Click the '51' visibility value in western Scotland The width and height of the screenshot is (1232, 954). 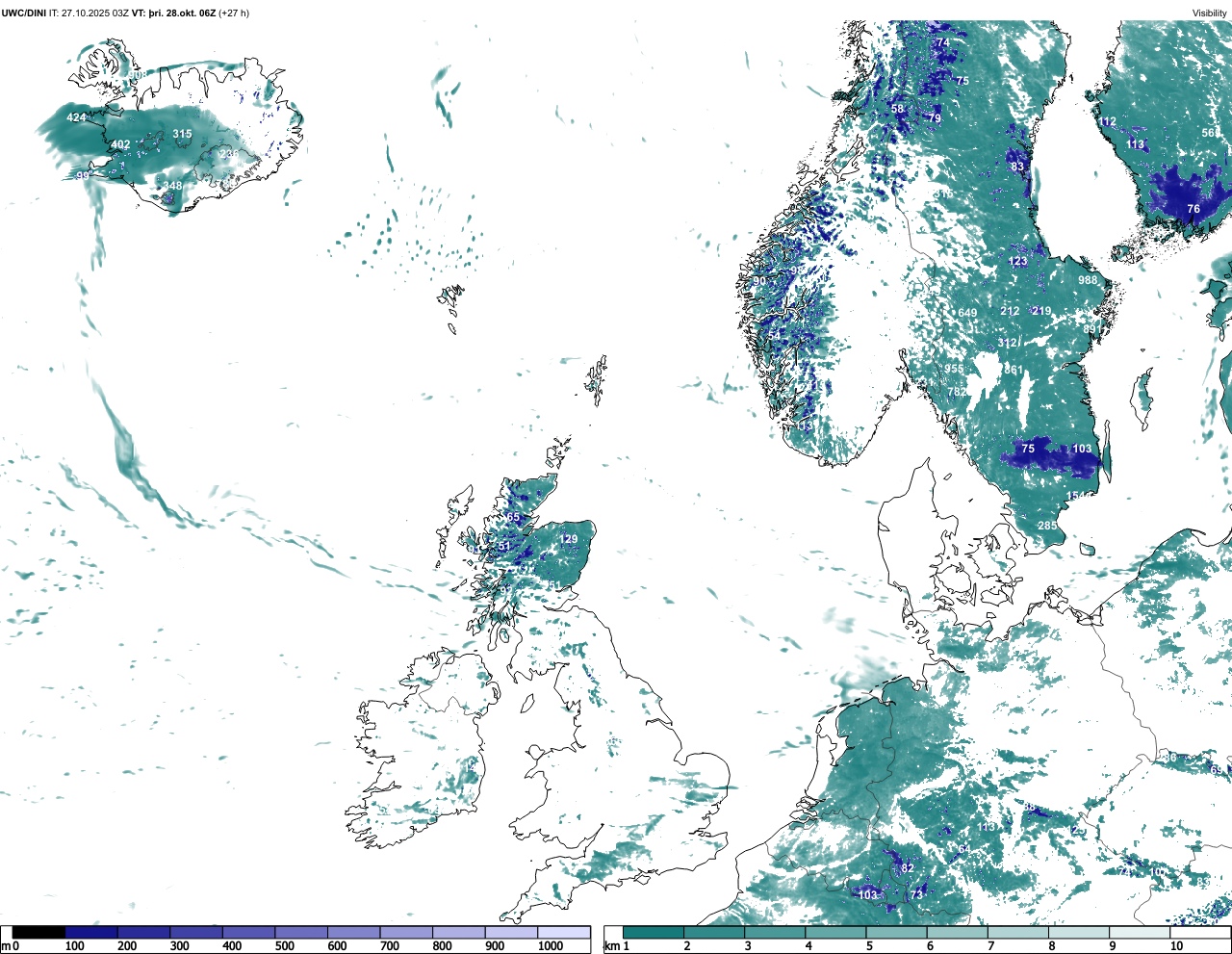pyautogui.click(x=504, y=547)
